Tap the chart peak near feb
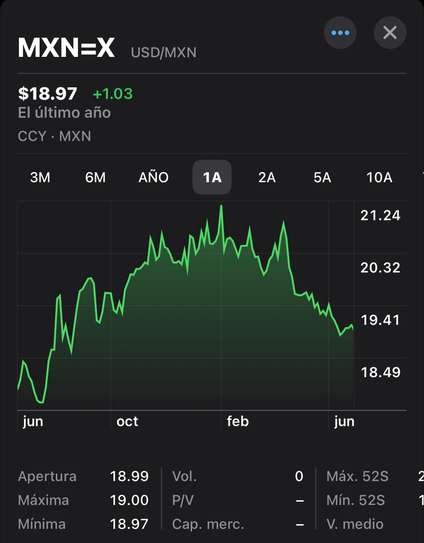This screenshot has width=424, height=543. tap(221, 206)
